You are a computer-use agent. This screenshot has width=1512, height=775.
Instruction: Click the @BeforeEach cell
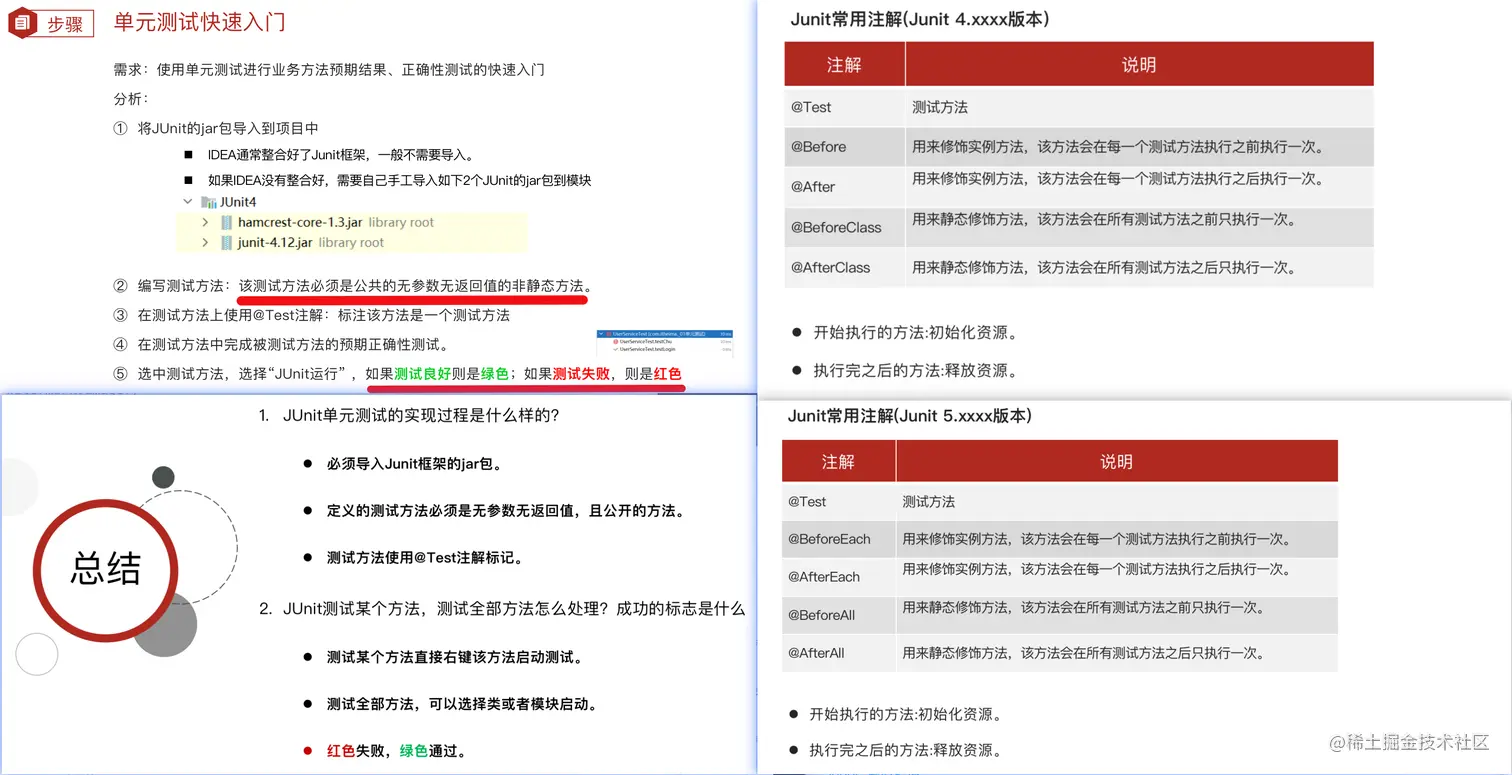[838, 539]
